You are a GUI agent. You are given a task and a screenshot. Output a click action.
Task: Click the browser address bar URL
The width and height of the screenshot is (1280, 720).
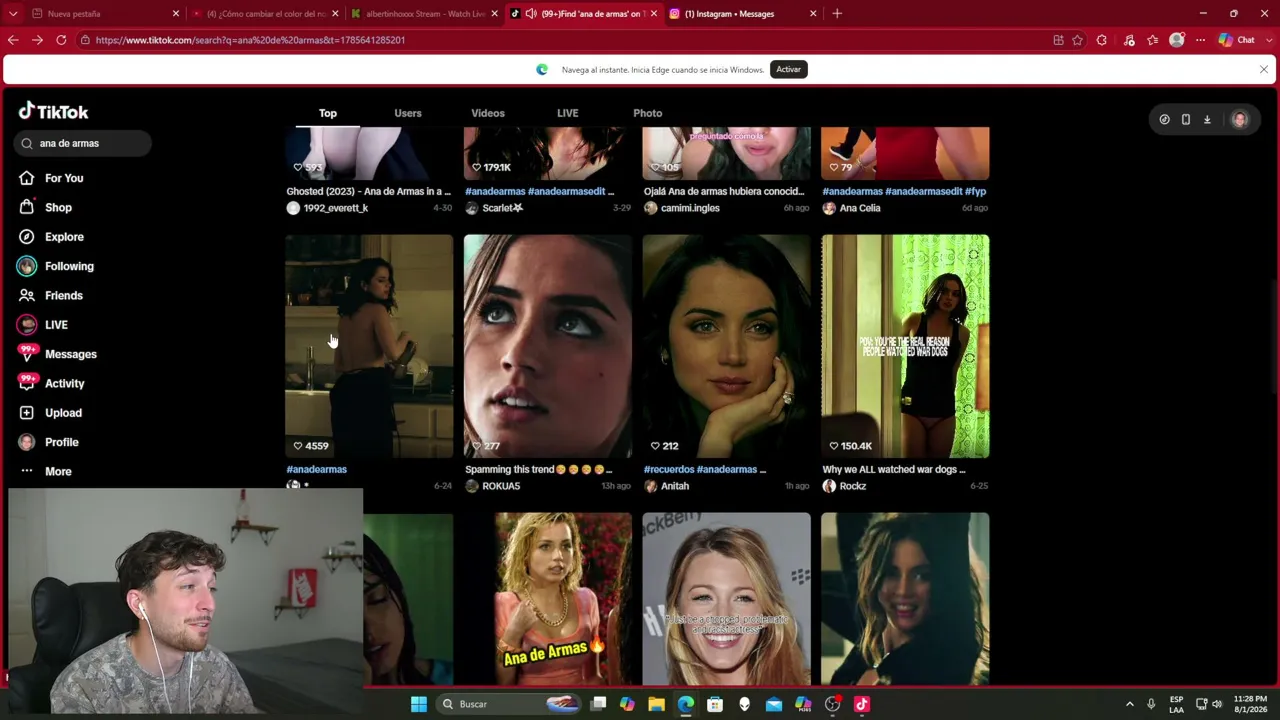(x=250, y=40)
